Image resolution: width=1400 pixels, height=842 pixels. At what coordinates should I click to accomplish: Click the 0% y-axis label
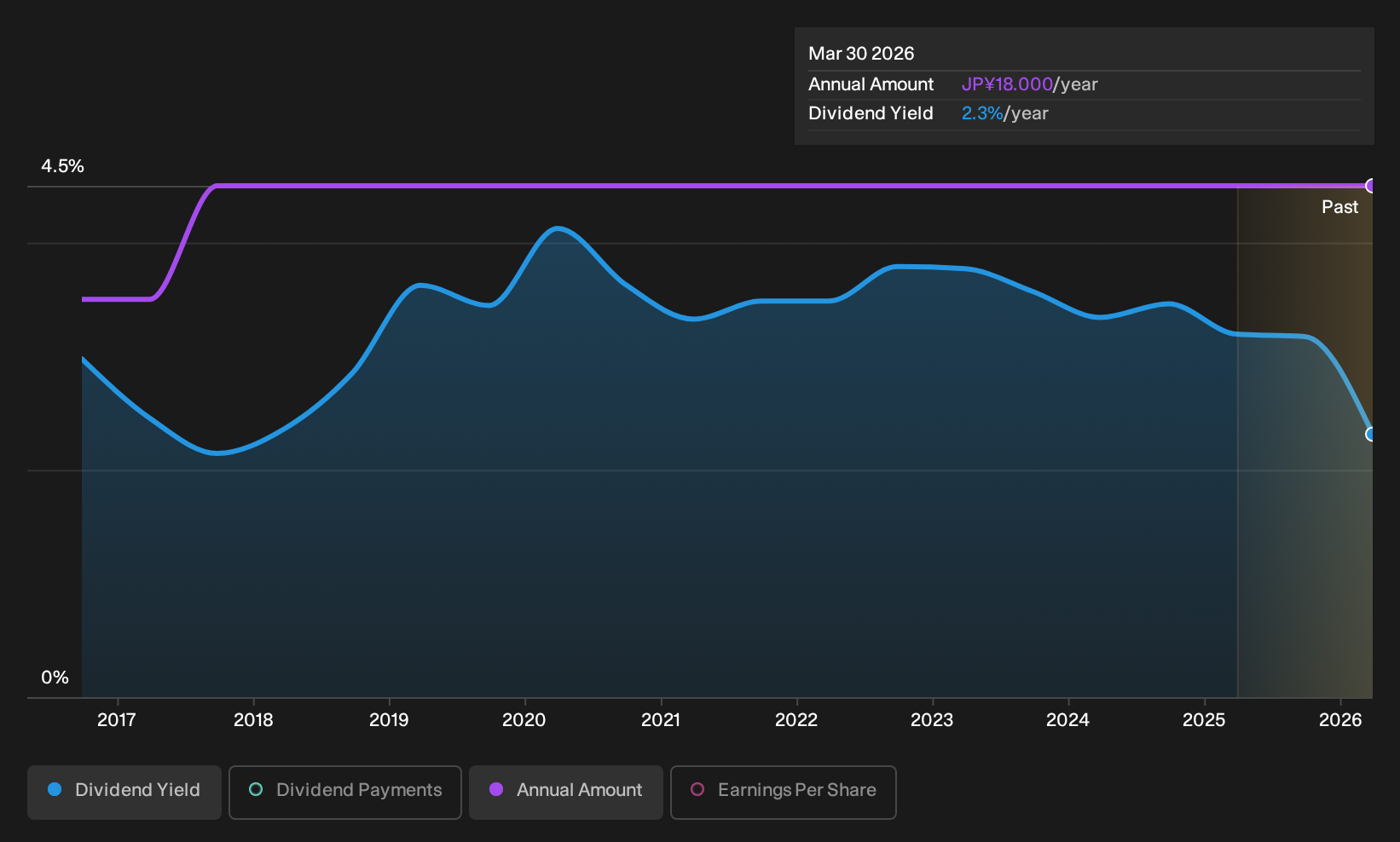(x=55, y=678)
